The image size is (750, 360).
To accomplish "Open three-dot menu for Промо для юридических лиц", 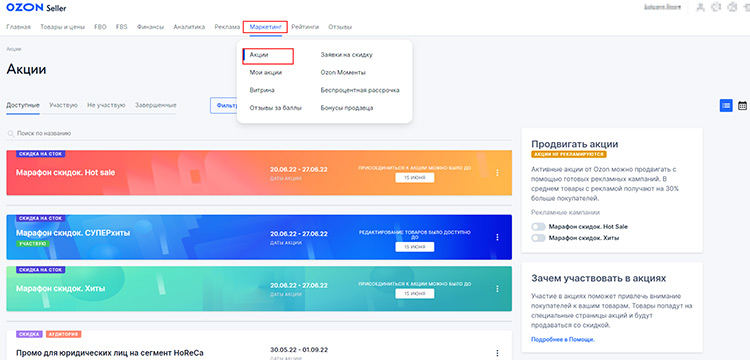I will pyautogui.click(x=497, y=353).
